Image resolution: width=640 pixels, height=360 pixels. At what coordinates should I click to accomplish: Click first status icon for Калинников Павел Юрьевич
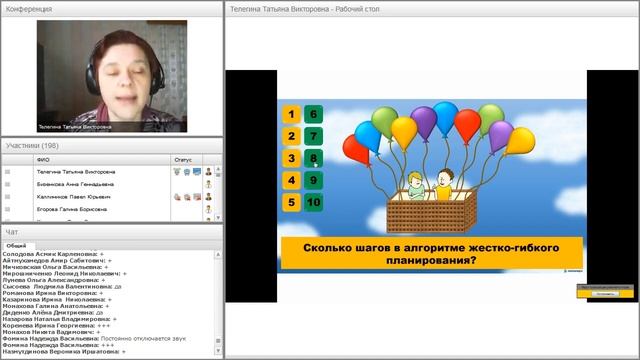tap(177, 197)
